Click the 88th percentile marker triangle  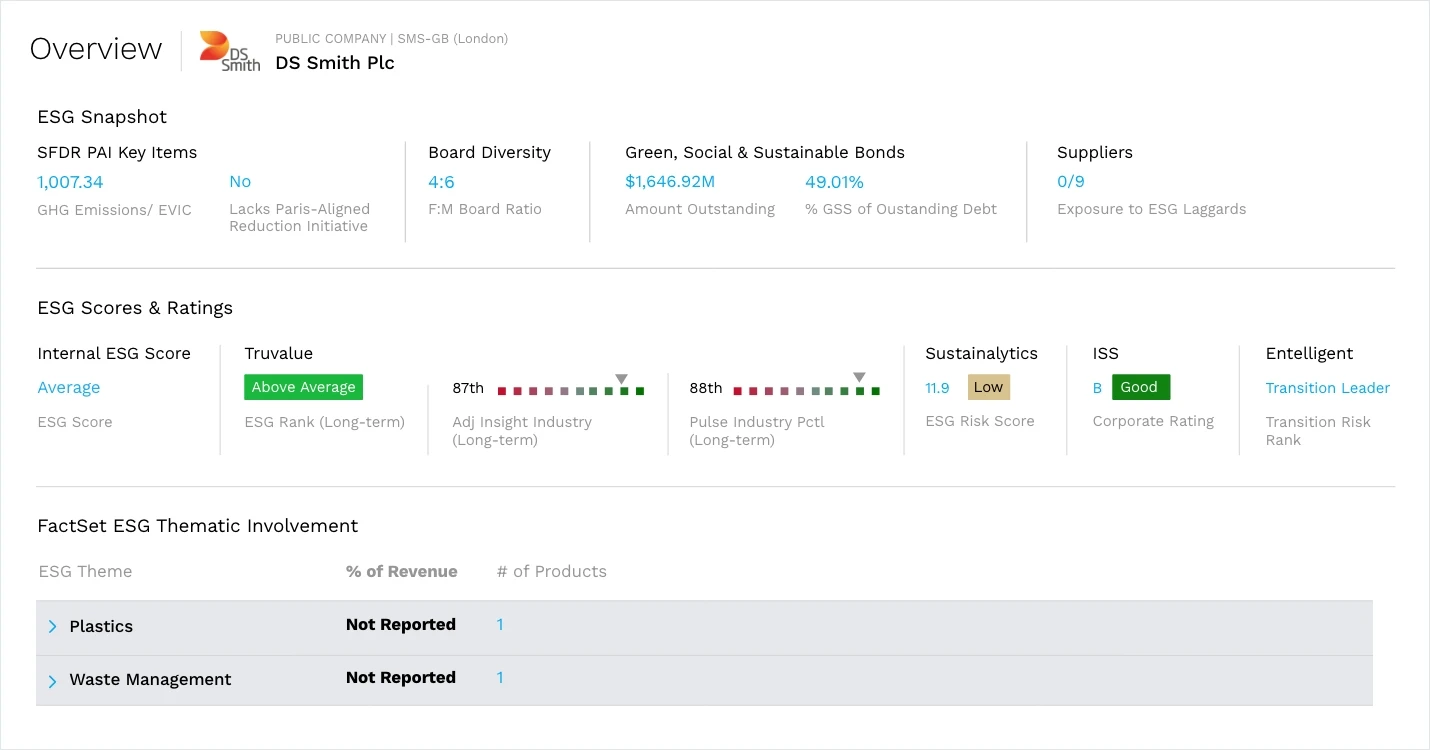859,378
